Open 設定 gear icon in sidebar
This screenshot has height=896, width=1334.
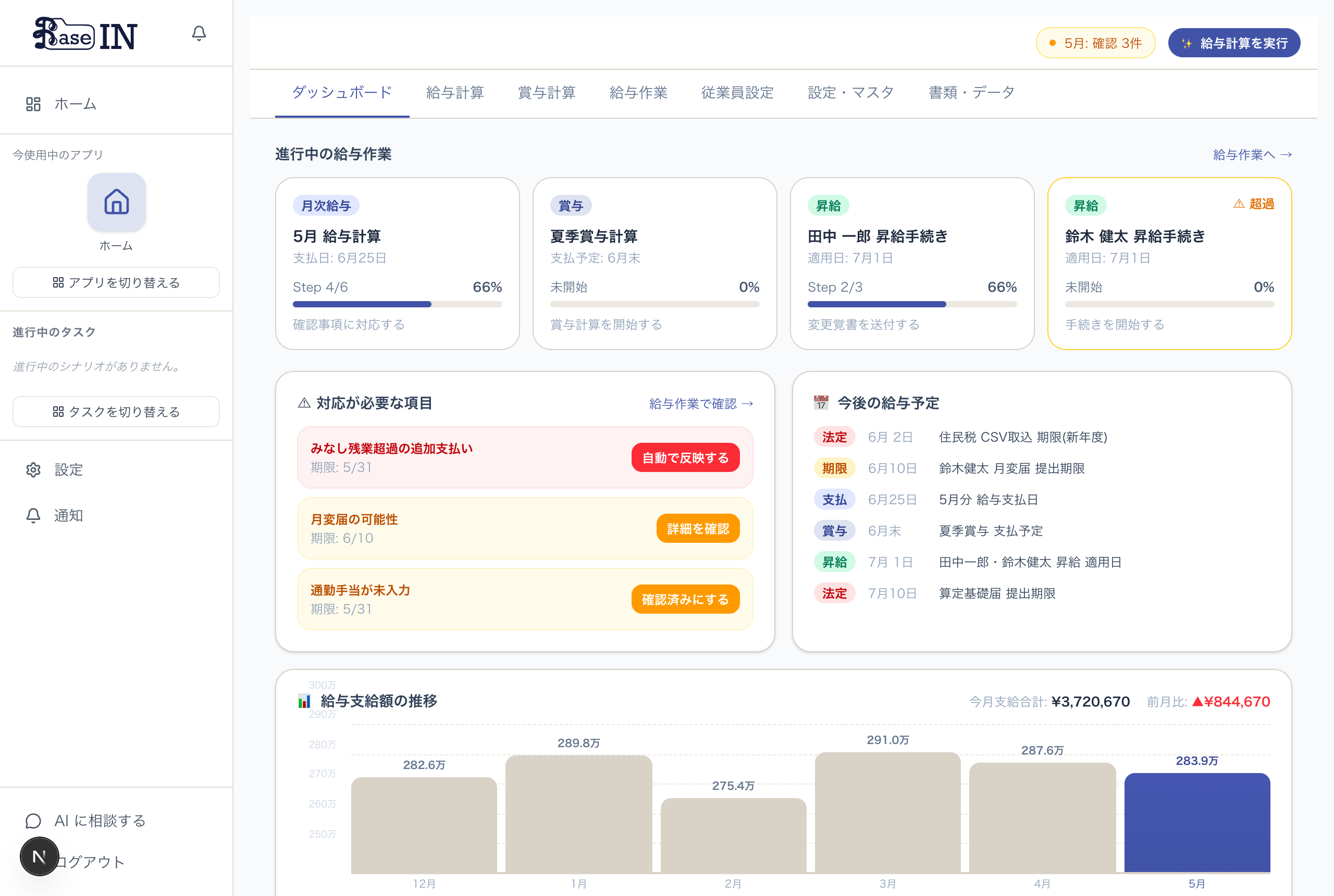[33, 470]
